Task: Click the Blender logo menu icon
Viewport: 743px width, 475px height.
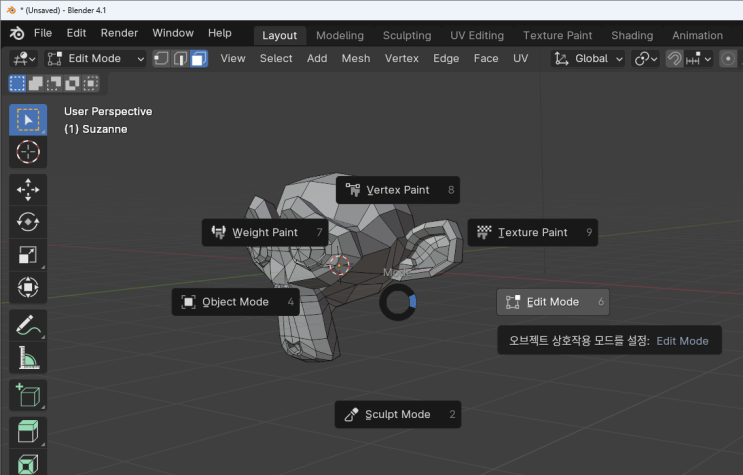Action: [17, 33]
